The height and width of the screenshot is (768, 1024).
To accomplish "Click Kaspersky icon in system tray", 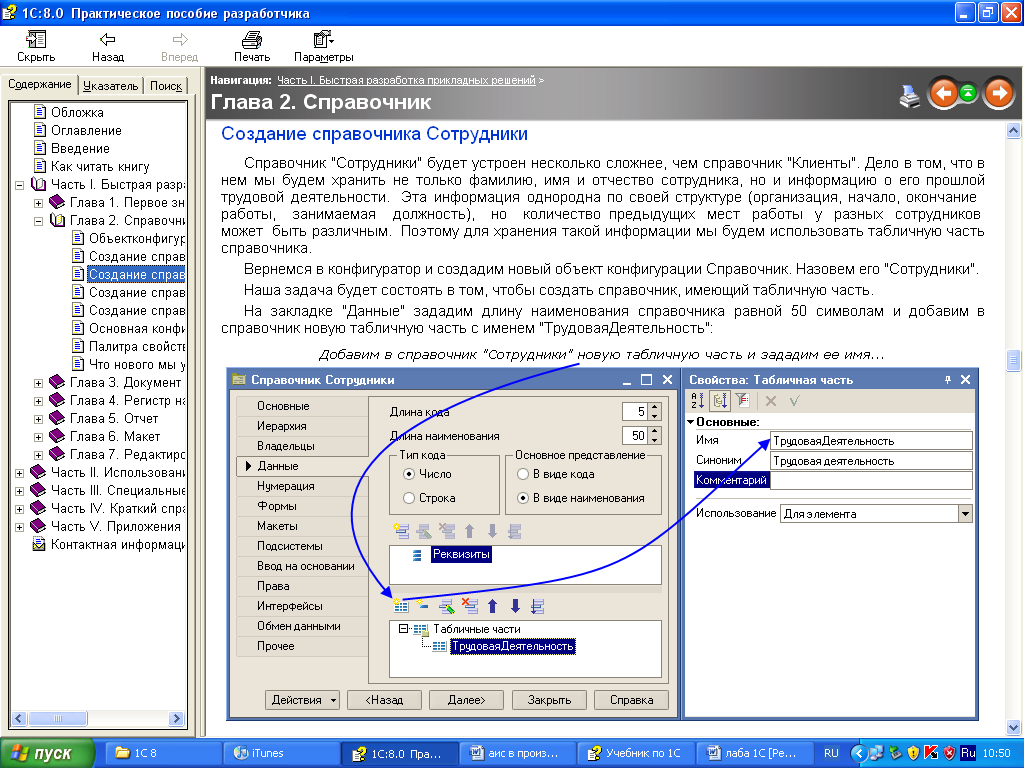I will pos(931,753).
